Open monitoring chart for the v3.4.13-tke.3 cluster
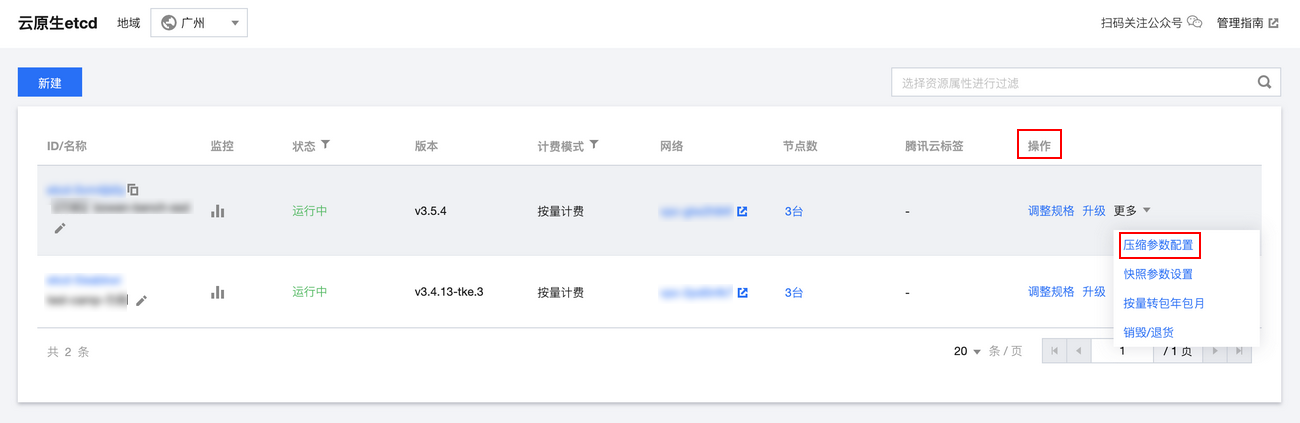 tap(217, 292)
